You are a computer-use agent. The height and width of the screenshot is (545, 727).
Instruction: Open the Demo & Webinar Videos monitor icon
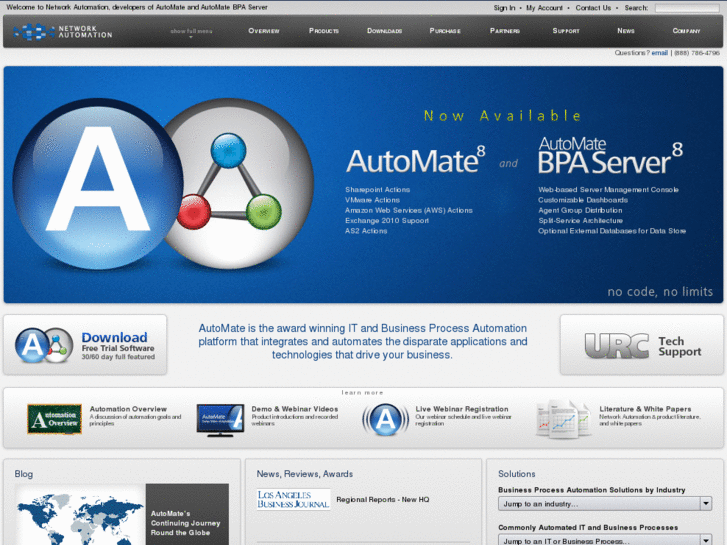coord(220,420)
